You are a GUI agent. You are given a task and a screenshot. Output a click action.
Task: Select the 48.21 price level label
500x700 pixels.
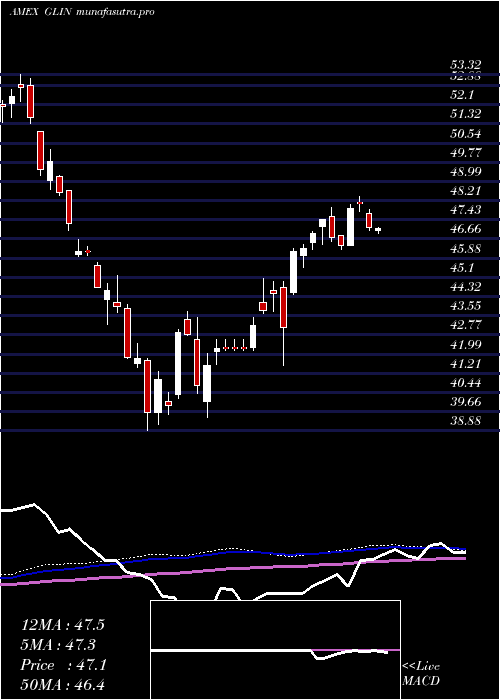coord(465,191)
